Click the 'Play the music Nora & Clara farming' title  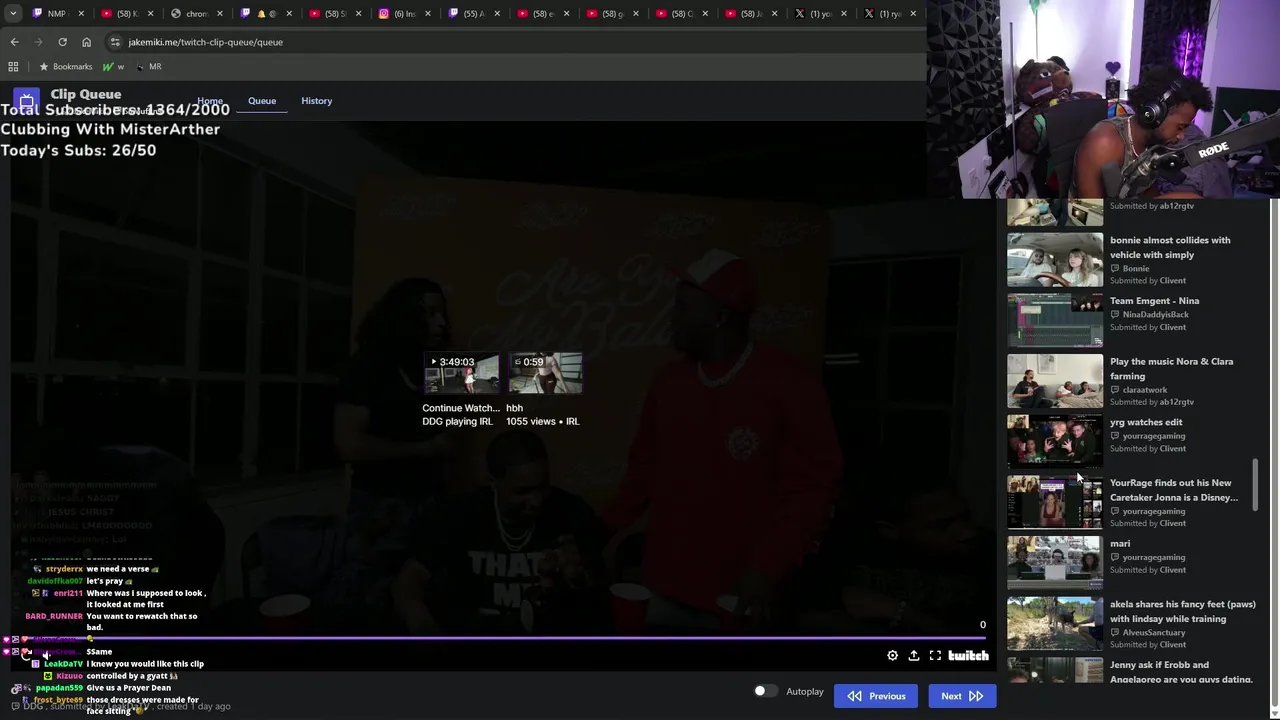pos(1171,369)
